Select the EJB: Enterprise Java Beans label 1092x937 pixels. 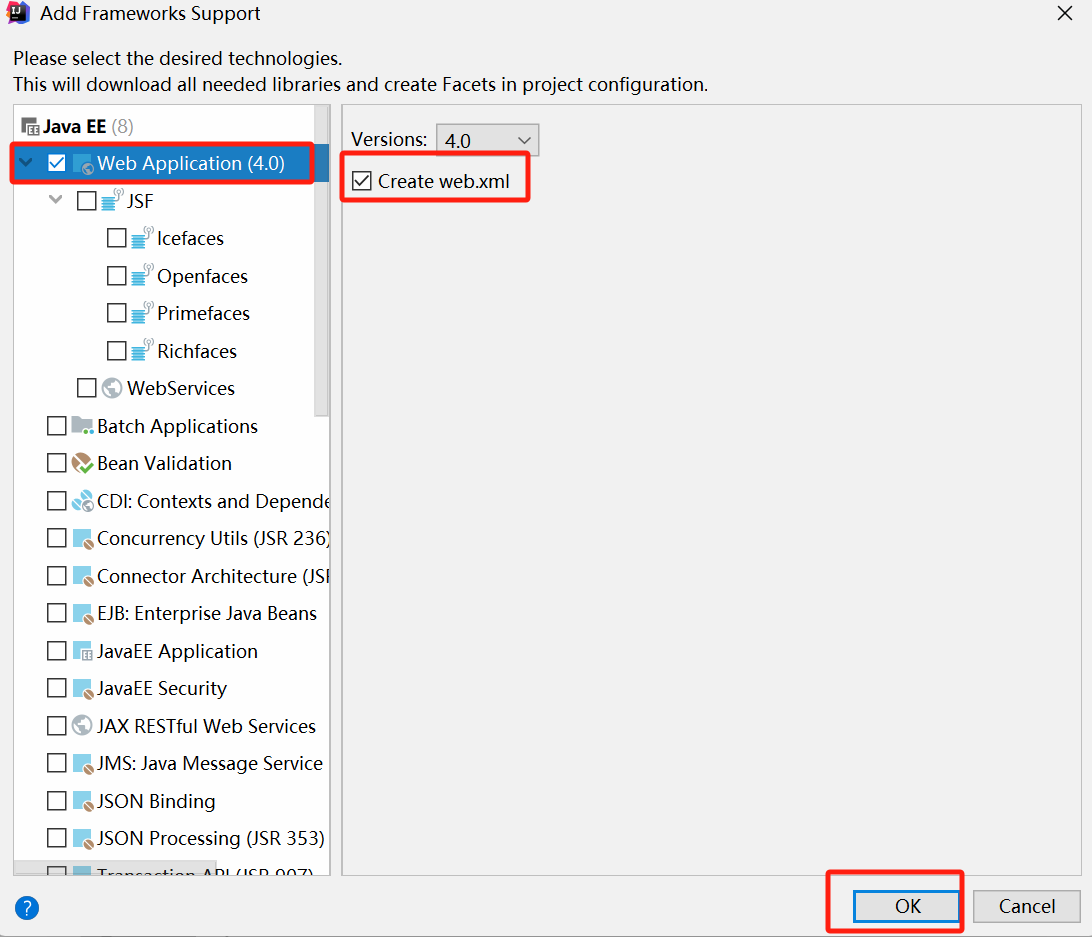(207, 613)
